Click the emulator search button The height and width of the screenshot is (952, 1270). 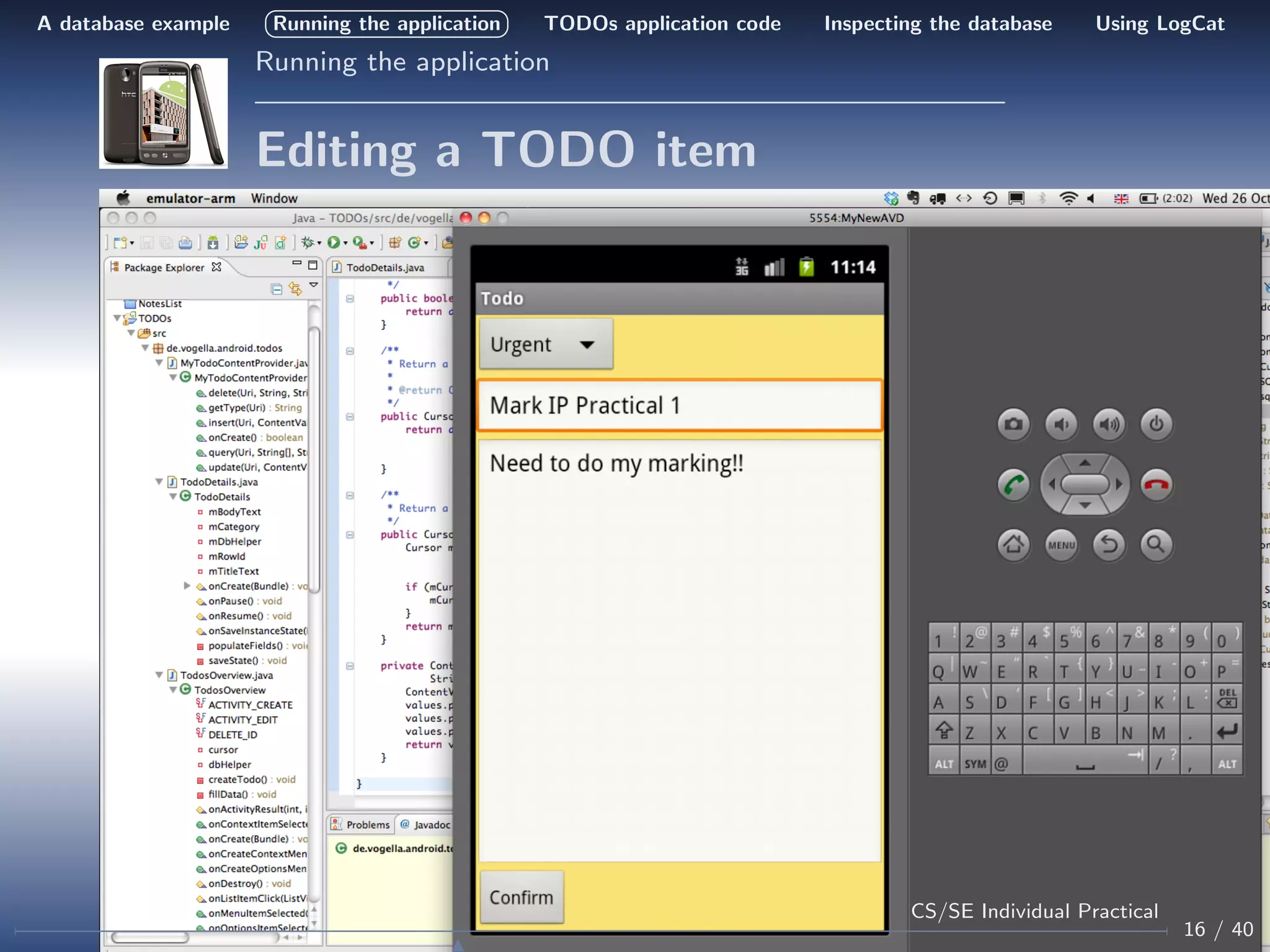point(1156,545)
